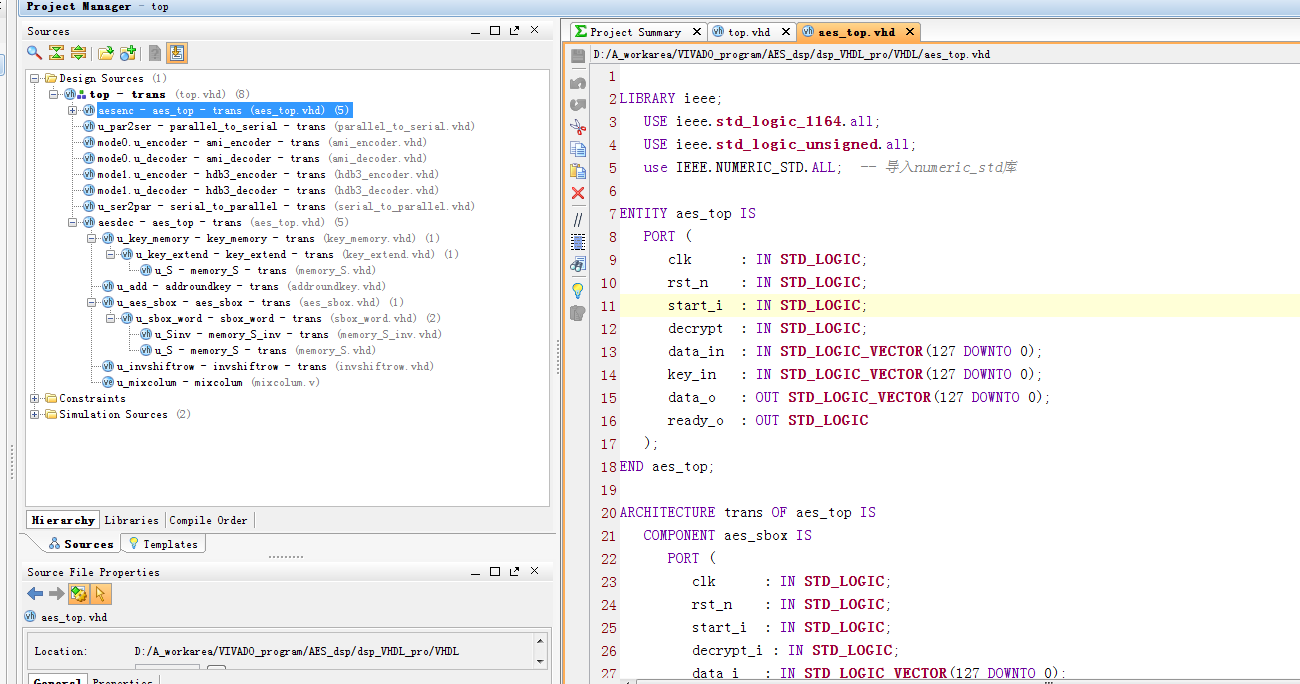Select mode1.u_encoder - hdb3_encoder row
This screenshot has height=684, width=1300.
pyautogui.click(x=261, y=174)
